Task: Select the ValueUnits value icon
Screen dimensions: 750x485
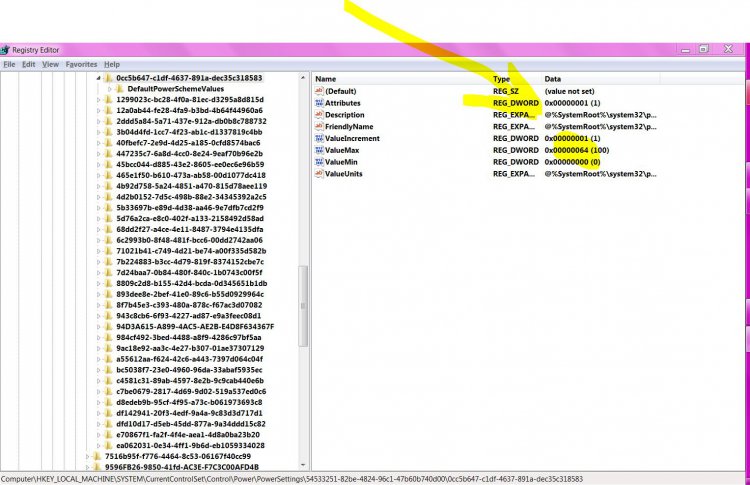Action: [x=319, y=174]
